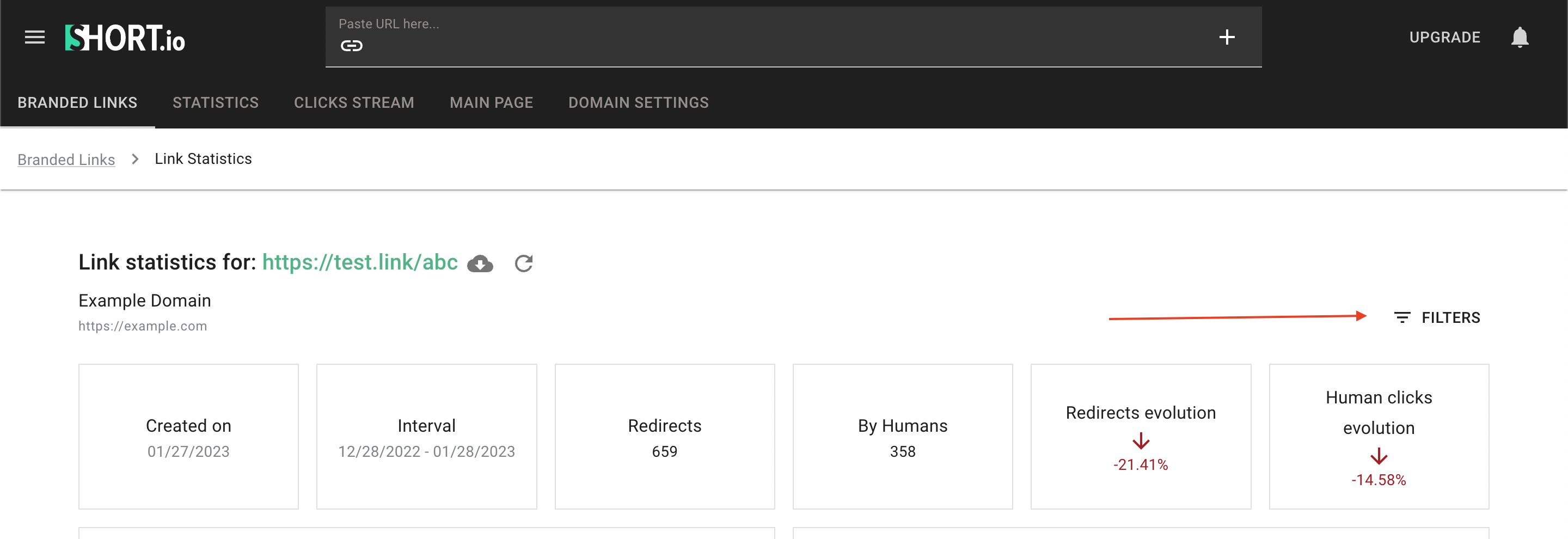Screen dimensions: 1568x539
Task: Click the filter lines icon
Action: click(1402, 317)
